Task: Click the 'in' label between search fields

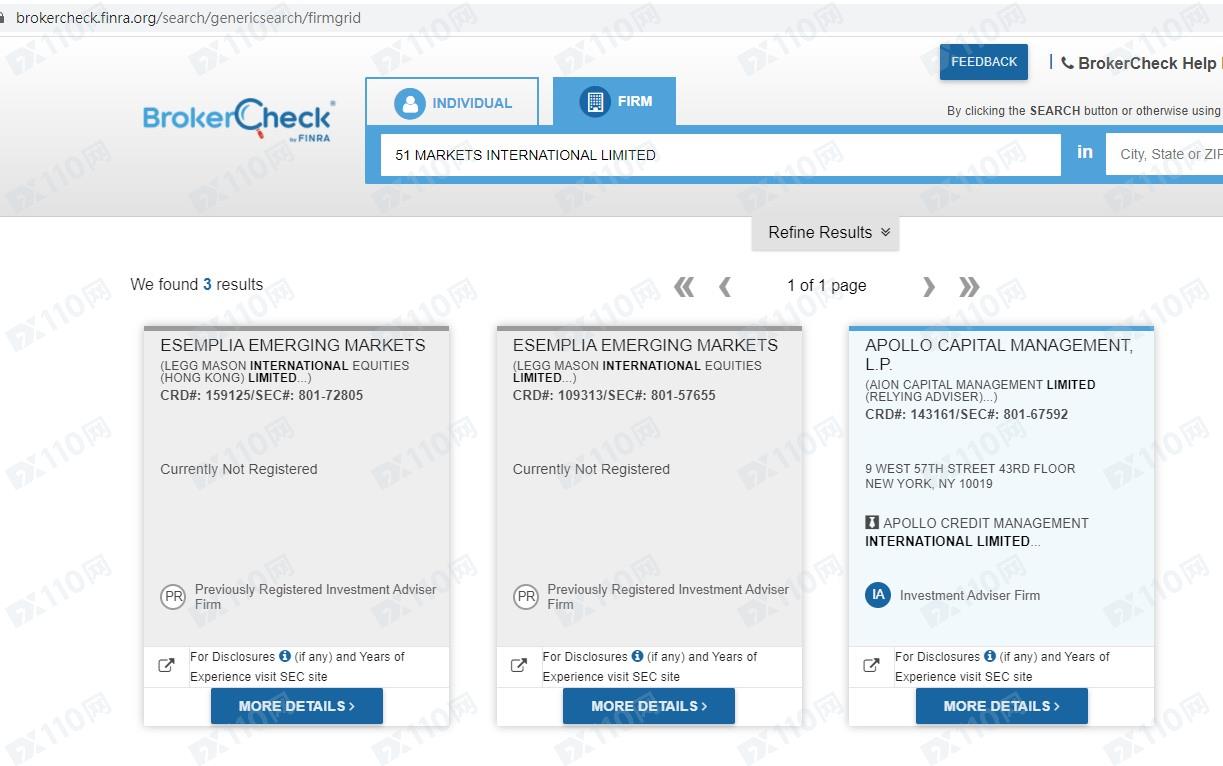Action: 1085,152
